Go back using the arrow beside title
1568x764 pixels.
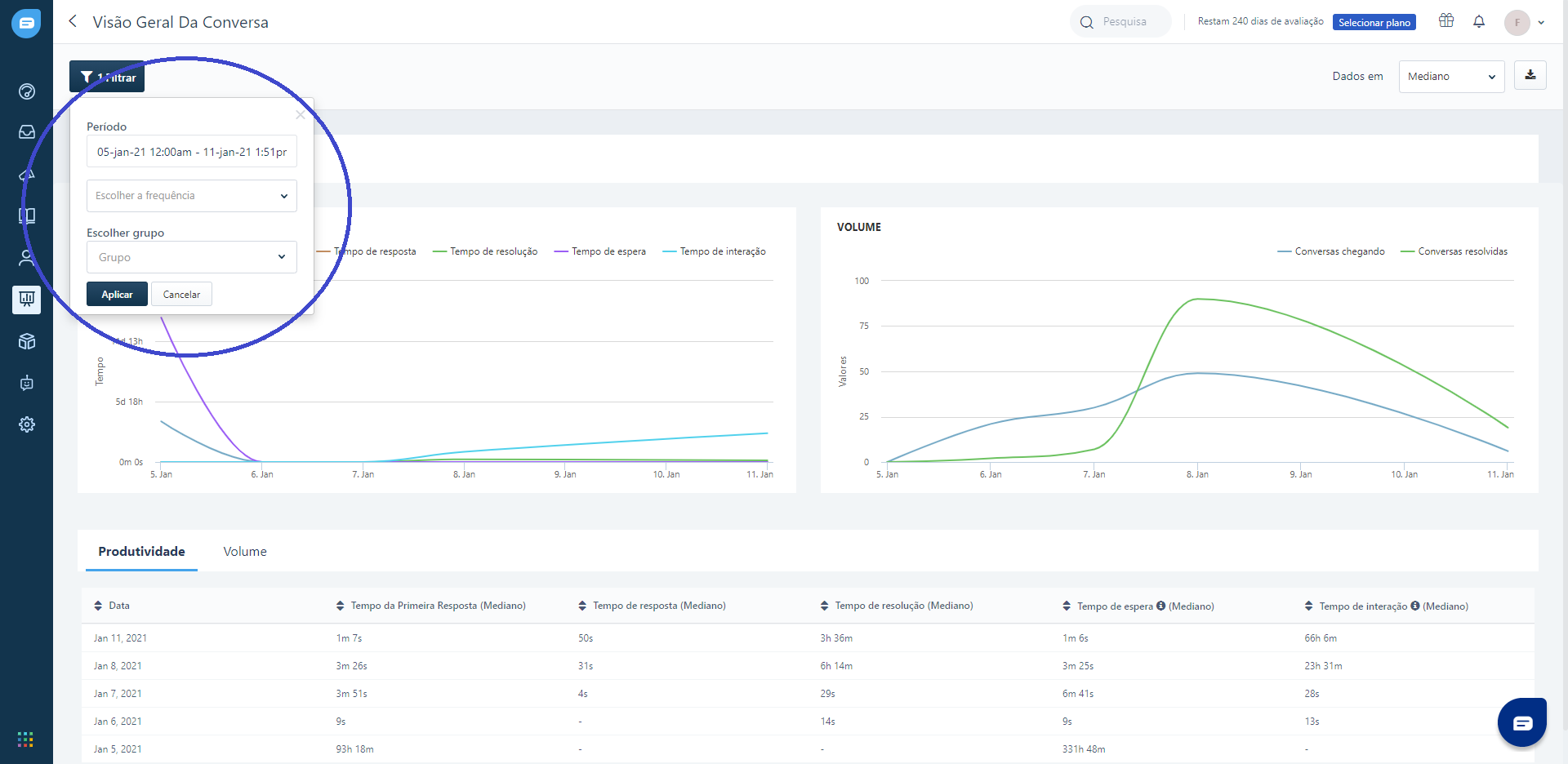coord(73,21)
